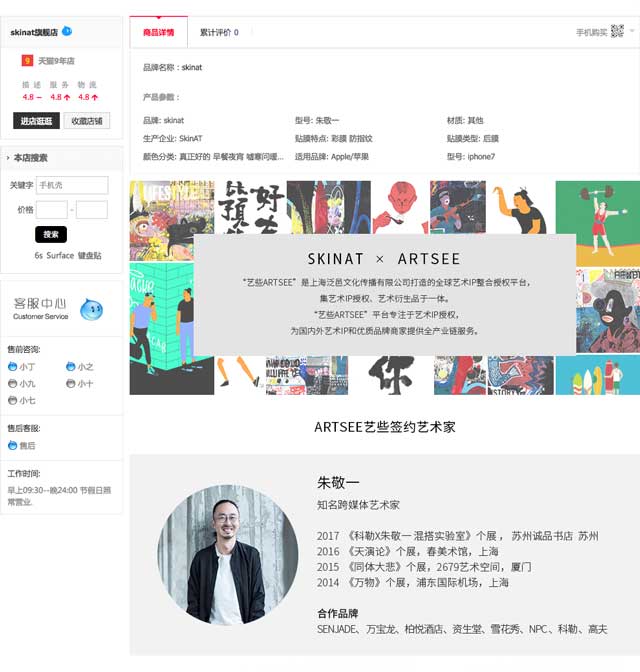Image resolution: width=640 pixels, height=672 pixels.
Task: Click the 物流 4.8 rating score
Action: [x=88, y=97]
